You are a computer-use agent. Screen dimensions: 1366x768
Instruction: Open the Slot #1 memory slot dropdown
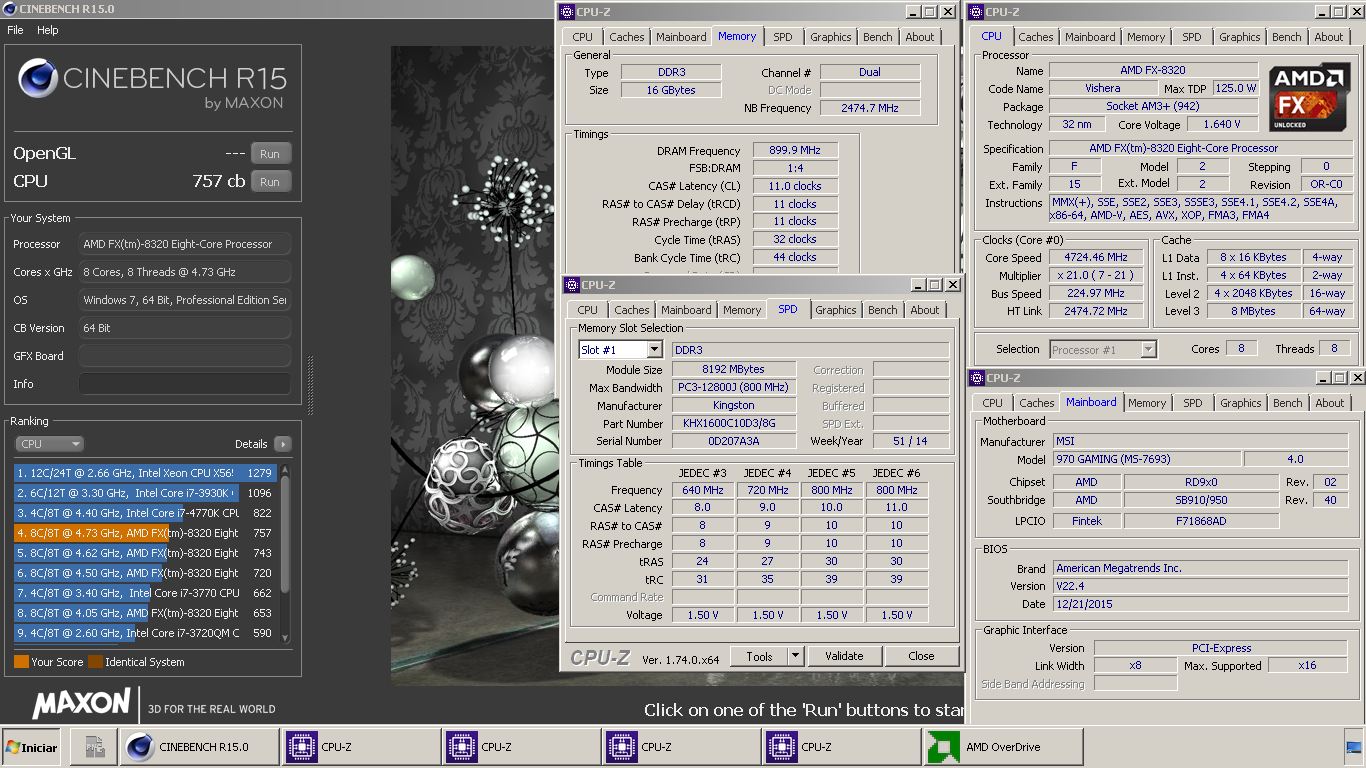(x=654, y=349)
